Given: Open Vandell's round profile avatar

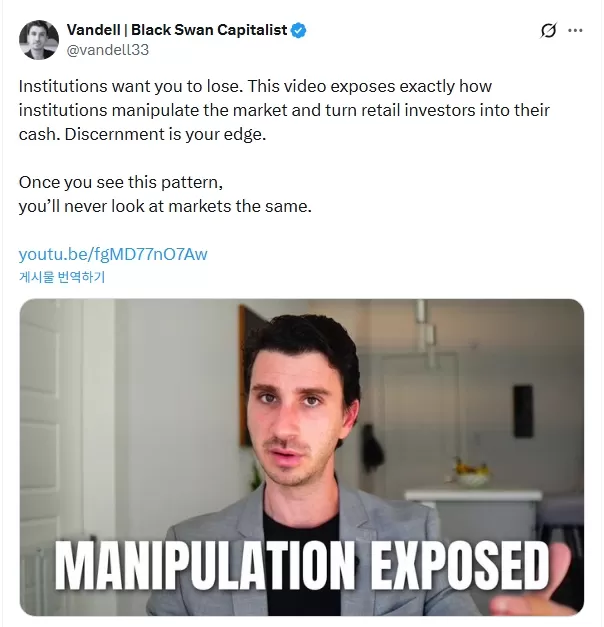Looking at the screenshot, I should coord(39,40).
